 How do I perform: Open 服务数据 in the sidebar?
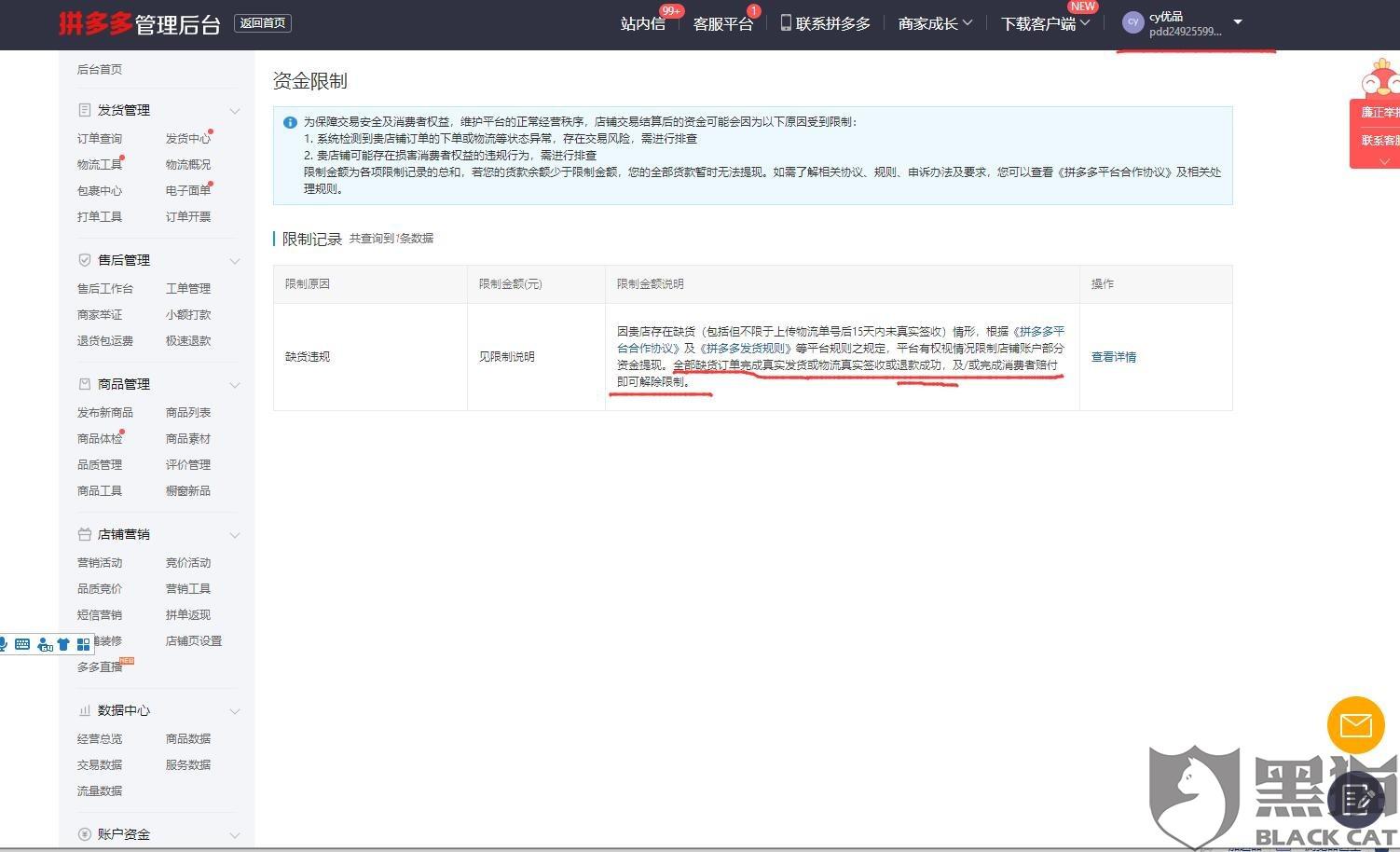188,764
